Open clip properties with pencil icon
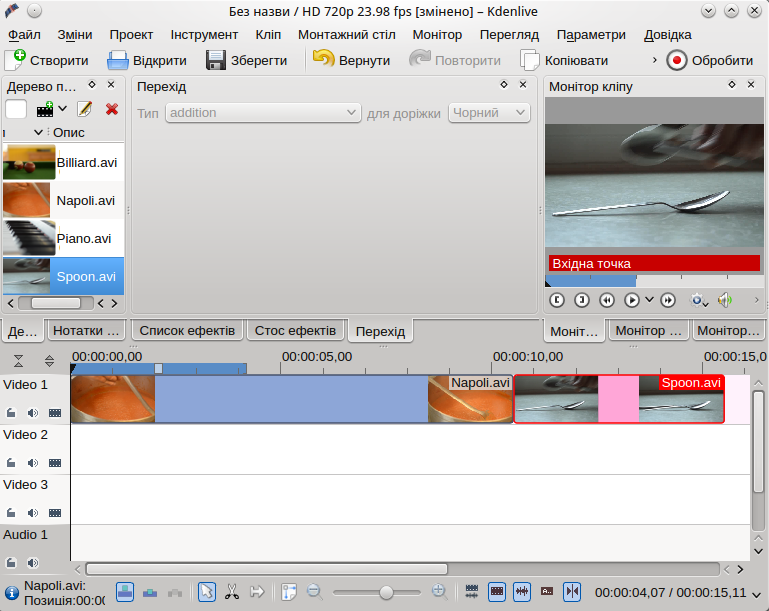 point(85,109)
